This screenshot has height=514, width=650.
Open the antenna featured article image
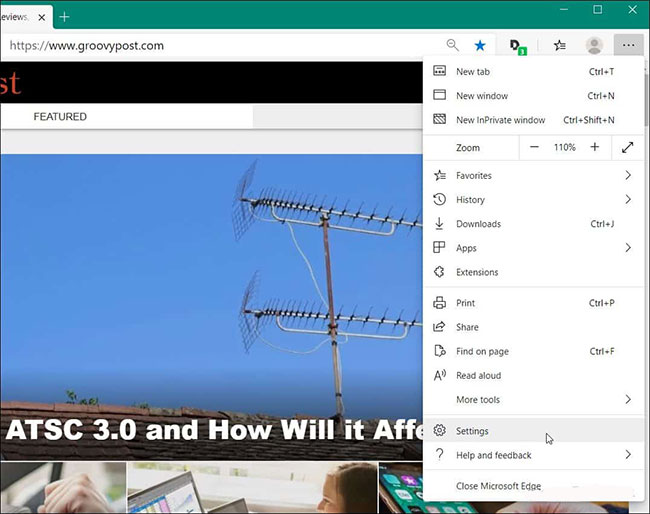pyautogui.click(x=211, y=307)
